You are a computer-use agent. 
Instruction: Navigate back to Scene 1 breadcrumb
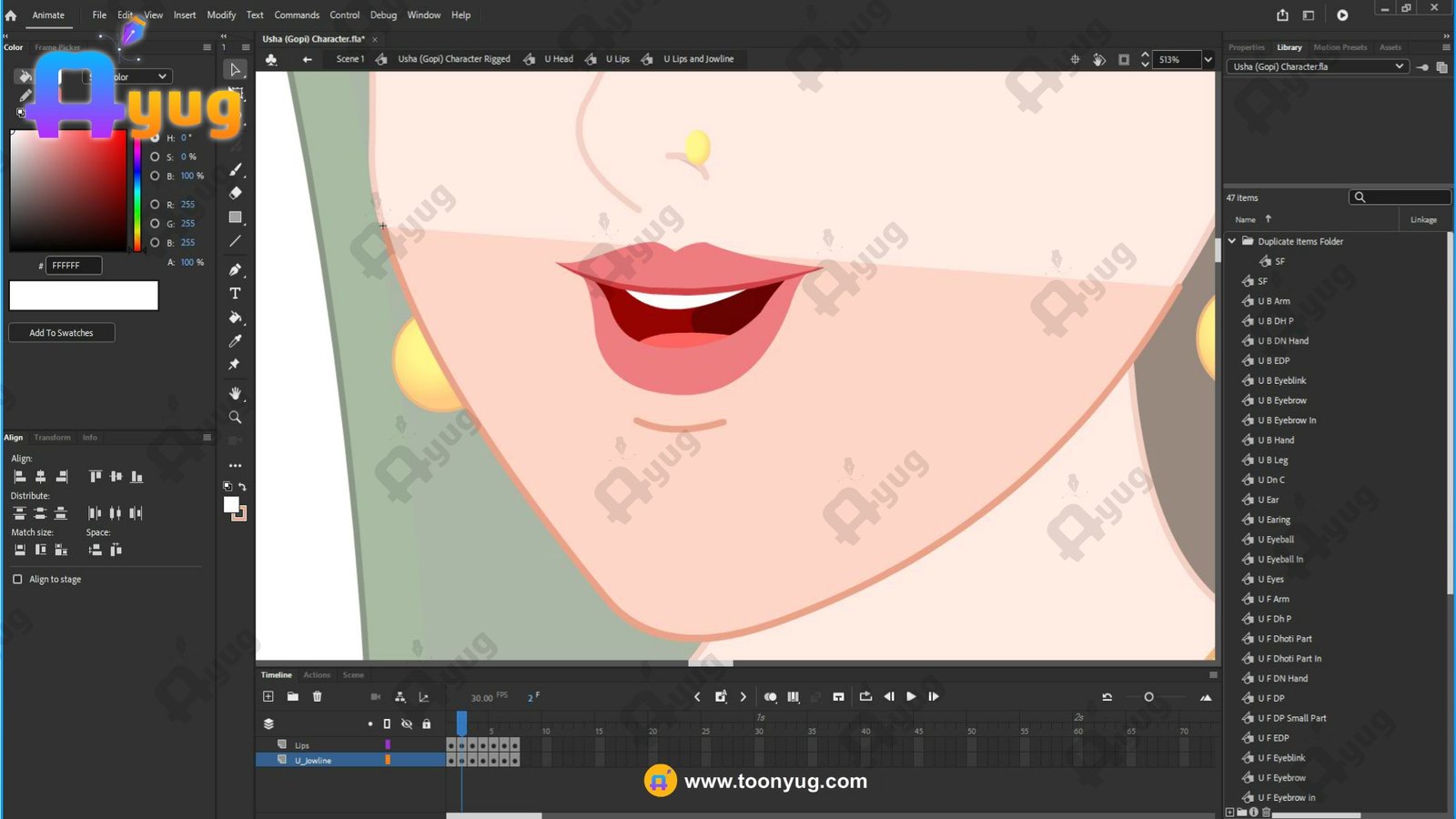point(349,58)
